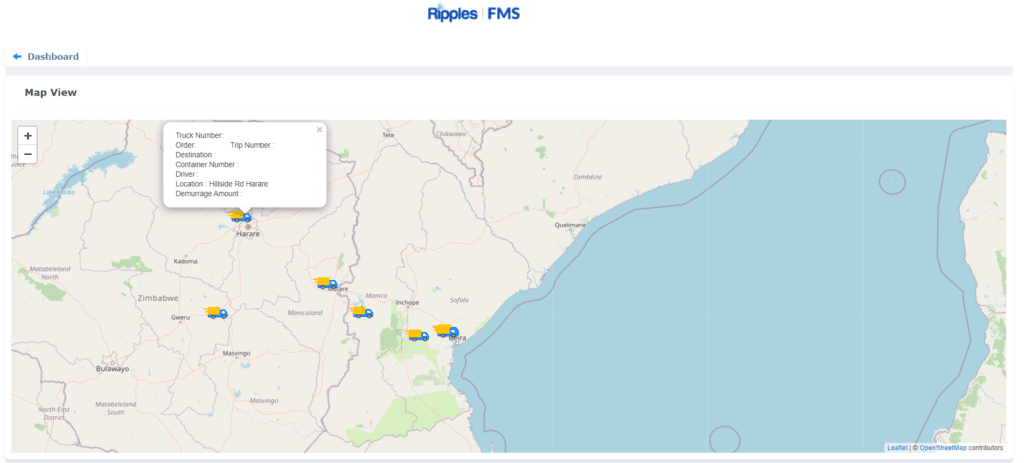Click the blue back arrow beside Dashboard
The height and width of the screenshot is (463, 1024).
(x=18, y=57)
